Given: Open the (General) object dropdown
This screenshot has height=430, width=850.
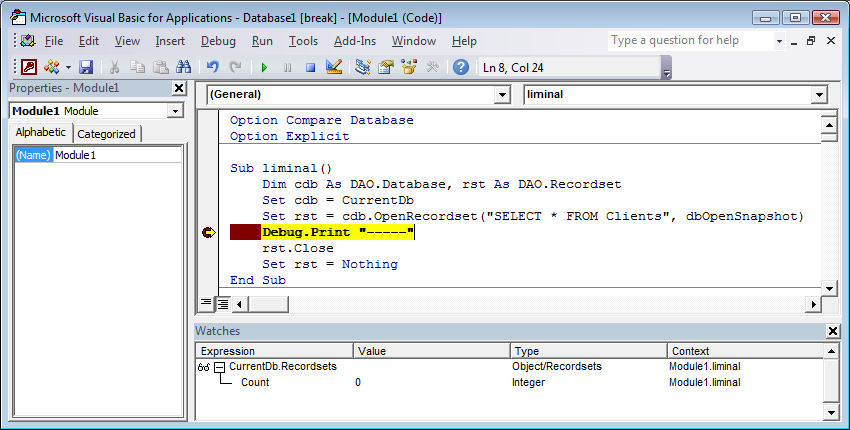Looking at the screenshot, I should 503,95.
